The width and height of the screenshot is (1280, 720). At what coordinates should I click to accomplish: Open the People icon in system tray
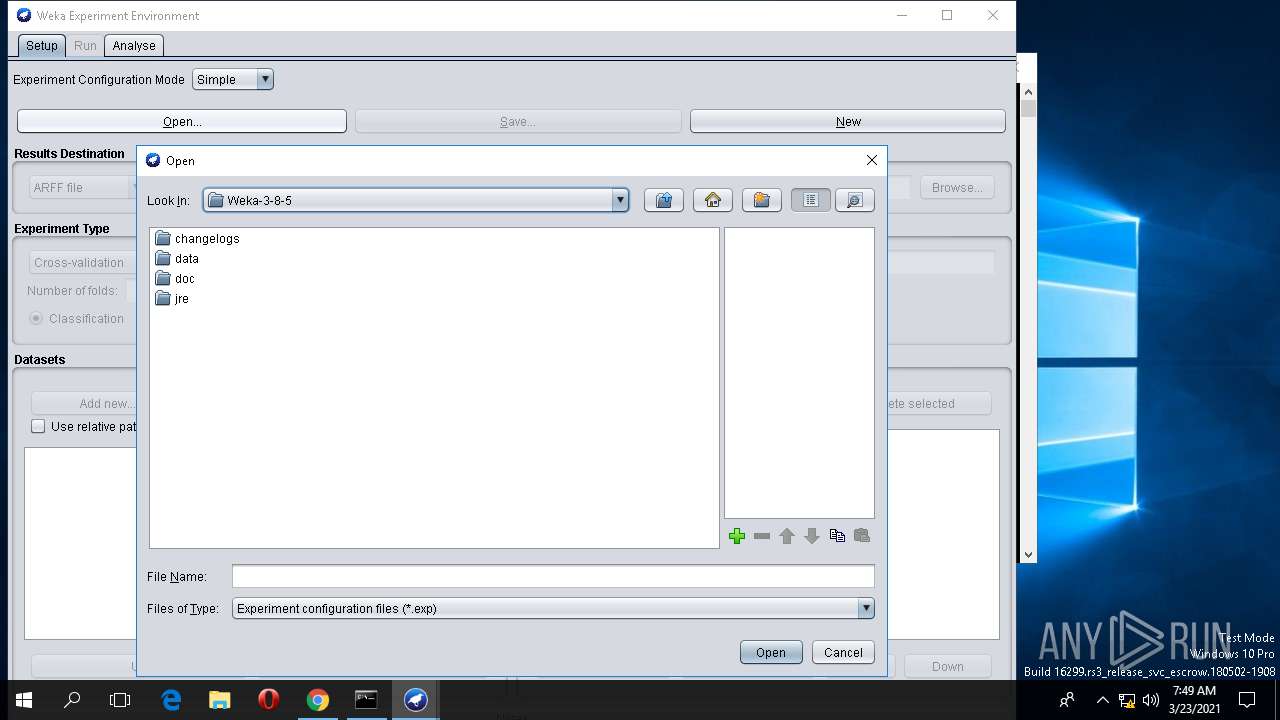click(1067, 700)
